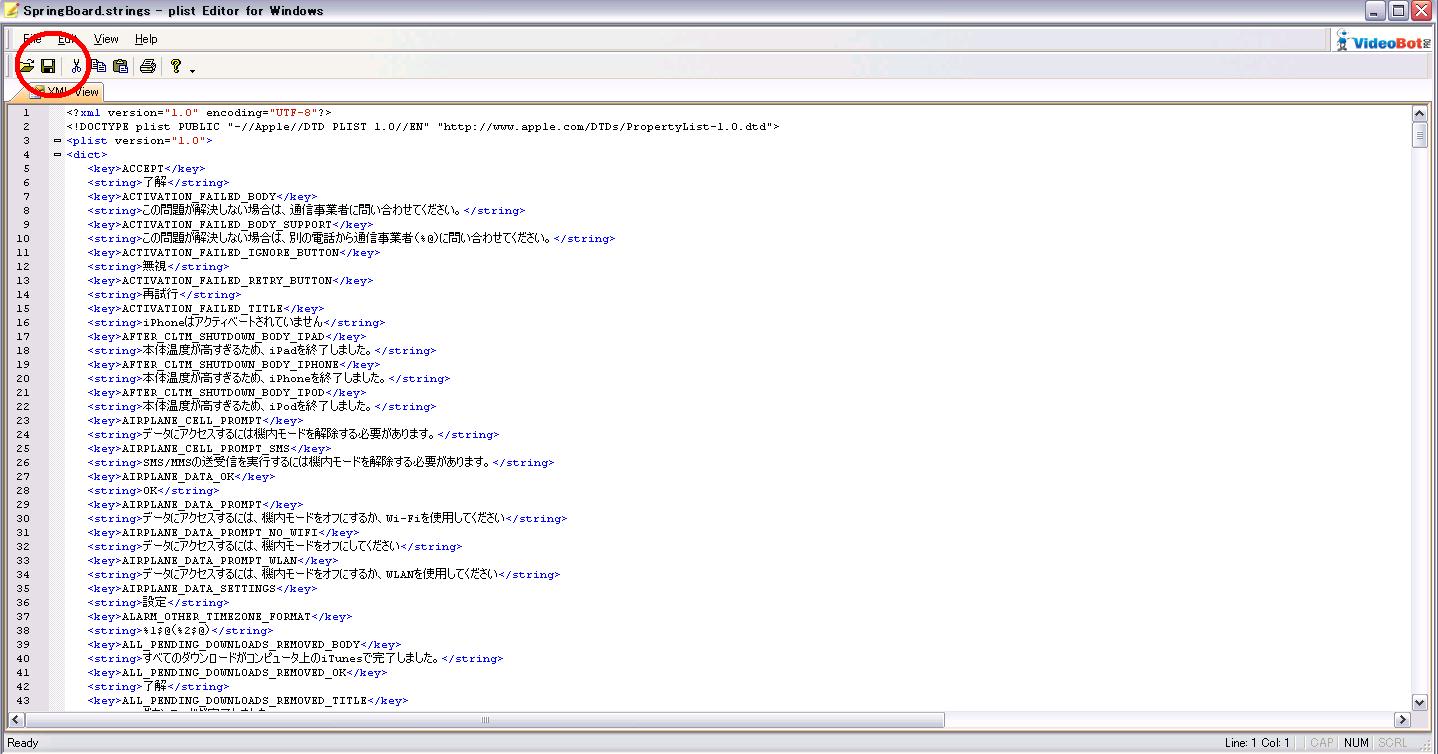Open the toolbar options dropdown arrow
Image resolution: width=1438 pixels, height=754 pixels.
(x=192, y=70)
